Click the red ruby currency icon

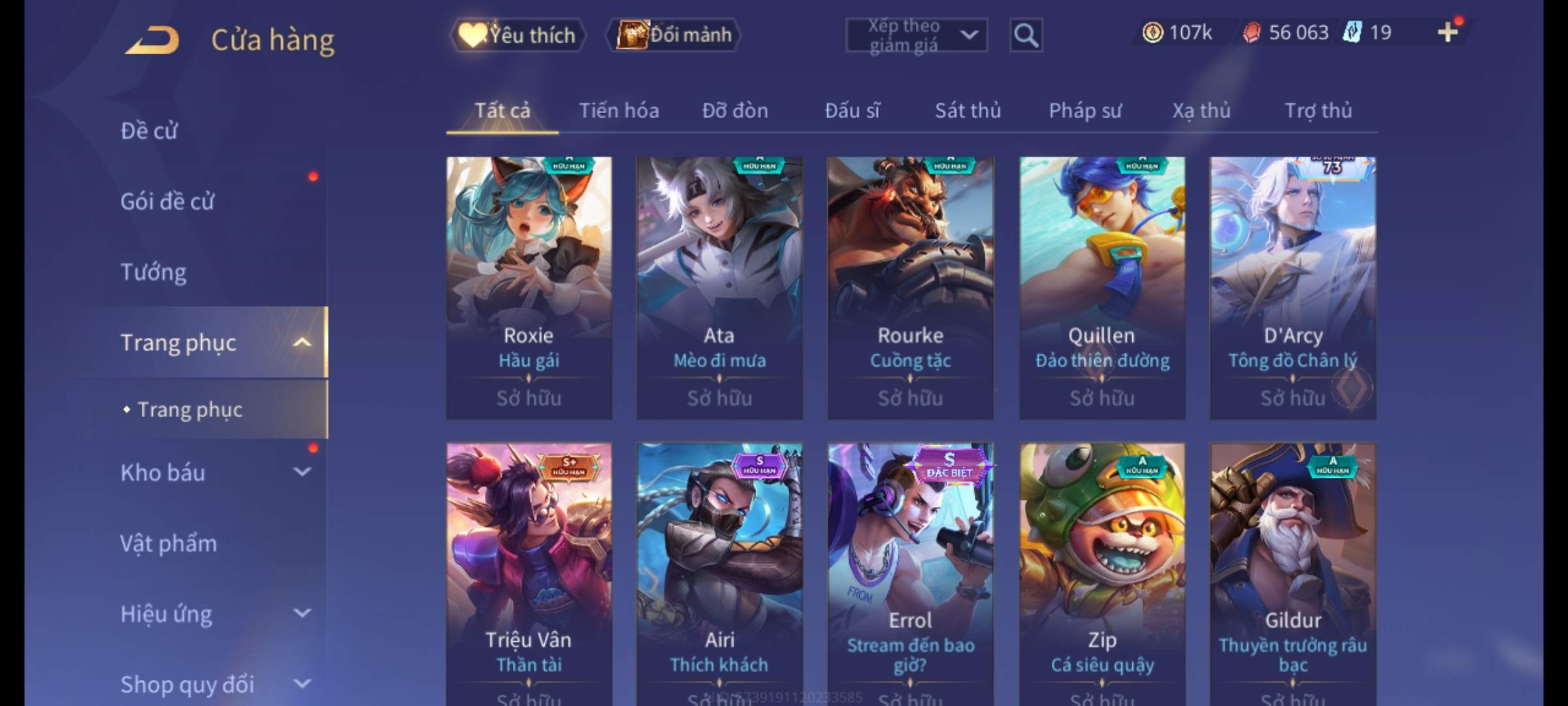point(1251,32)
